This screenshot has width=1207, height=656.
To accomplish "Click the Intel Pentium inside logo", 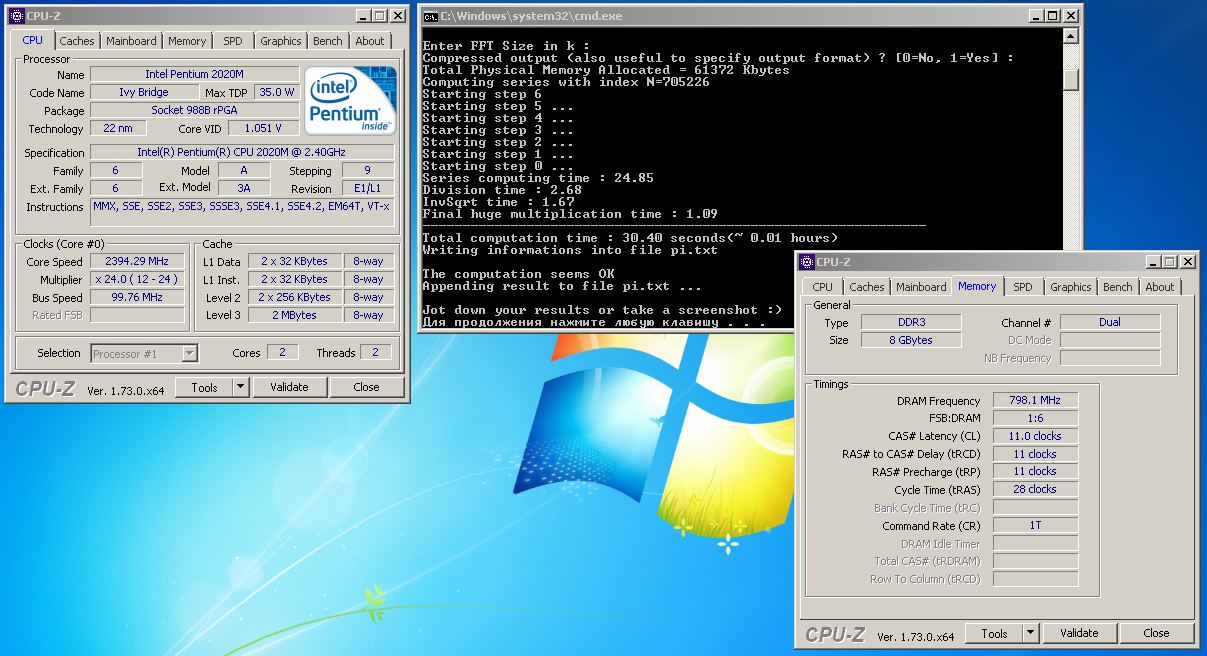I will click(350, 100).
